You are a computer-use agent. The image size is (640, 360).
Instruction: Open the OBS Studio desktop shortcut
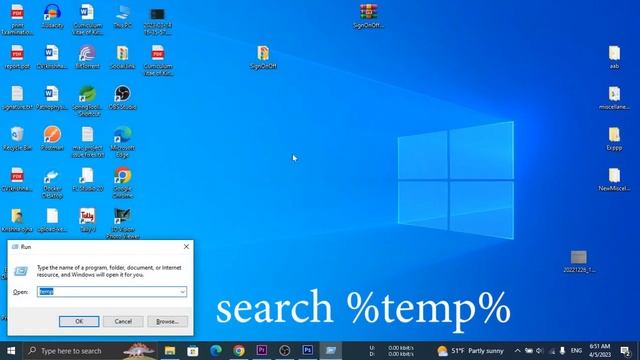tap(122, 98)
